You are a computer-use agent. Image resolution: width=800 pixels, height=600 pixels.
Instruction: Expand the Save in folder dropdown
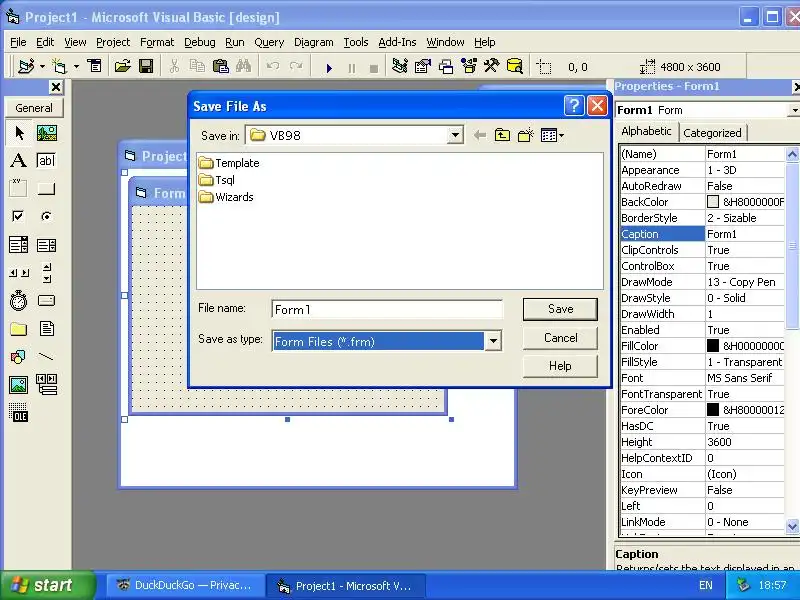pos(455,136)
